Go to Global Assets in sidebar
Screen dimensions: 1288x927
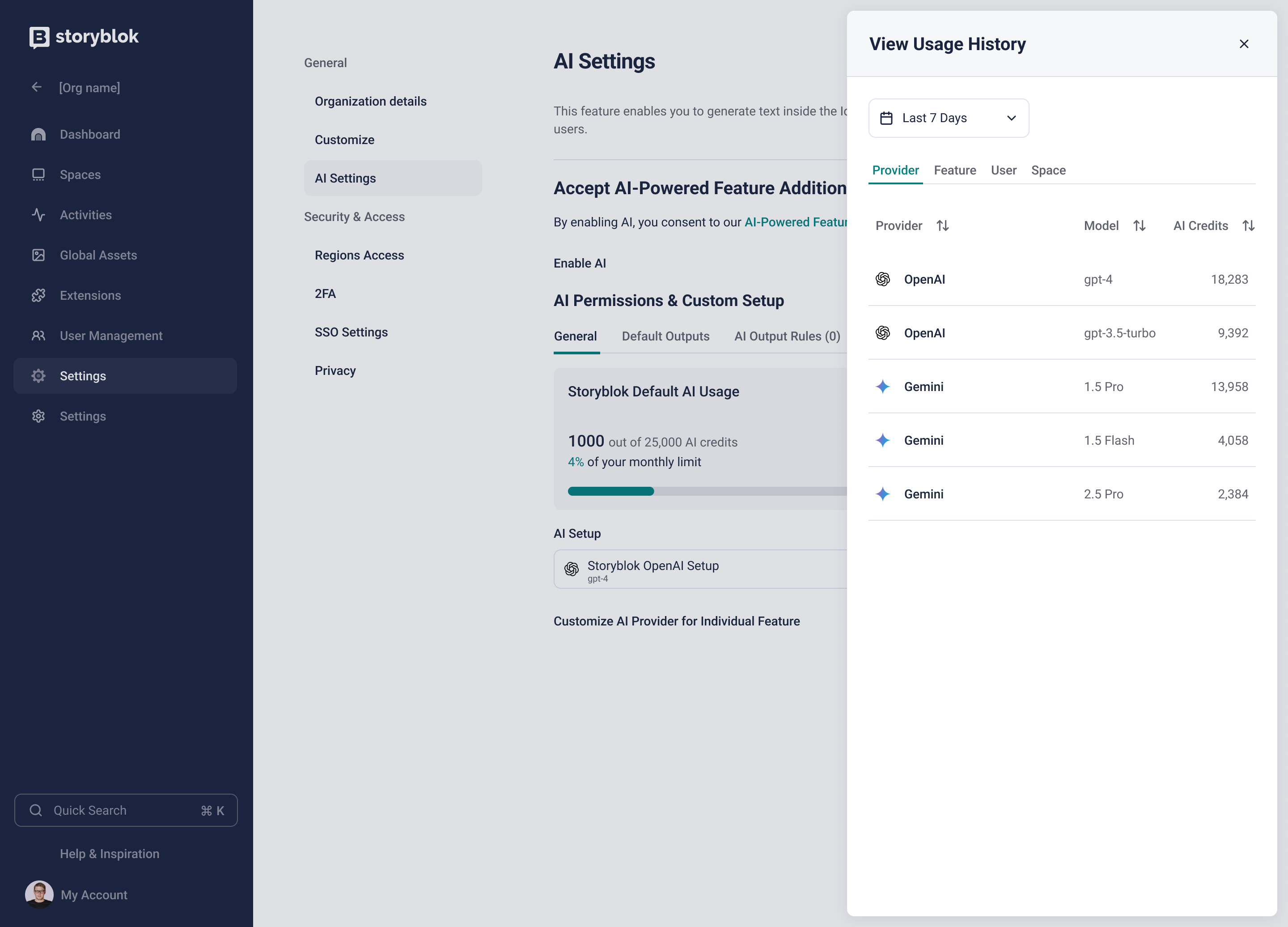(97, 255)
